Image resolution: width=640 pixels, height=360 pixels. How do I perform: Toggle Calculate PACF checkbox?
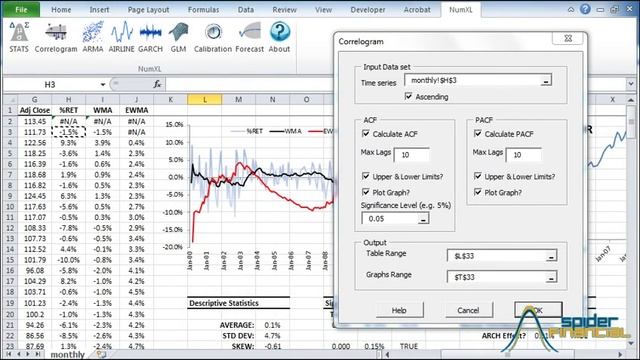coord(478,133)
